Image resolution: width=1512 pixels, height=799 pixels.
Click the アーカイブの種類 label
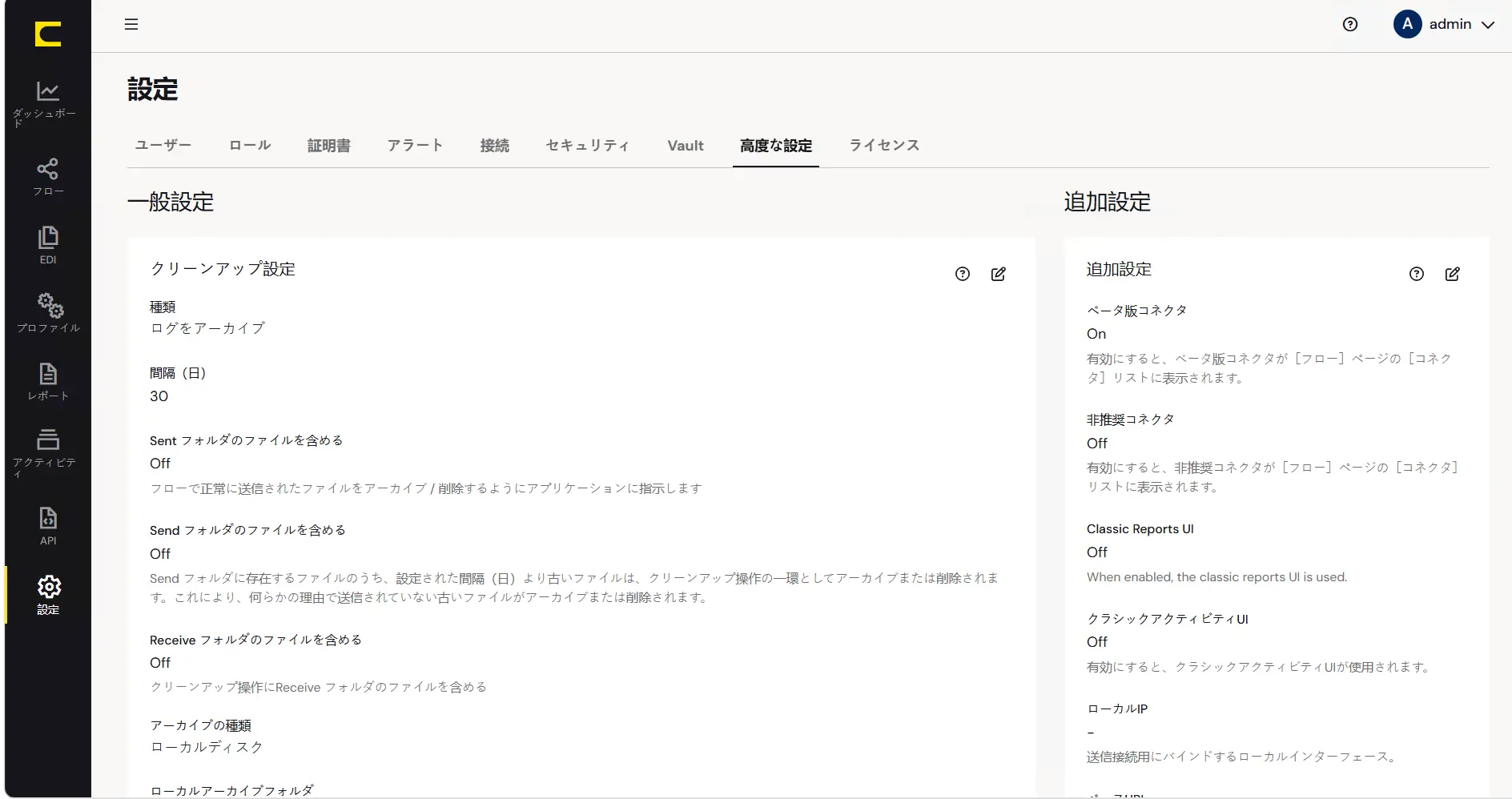[x=201, y=725]
